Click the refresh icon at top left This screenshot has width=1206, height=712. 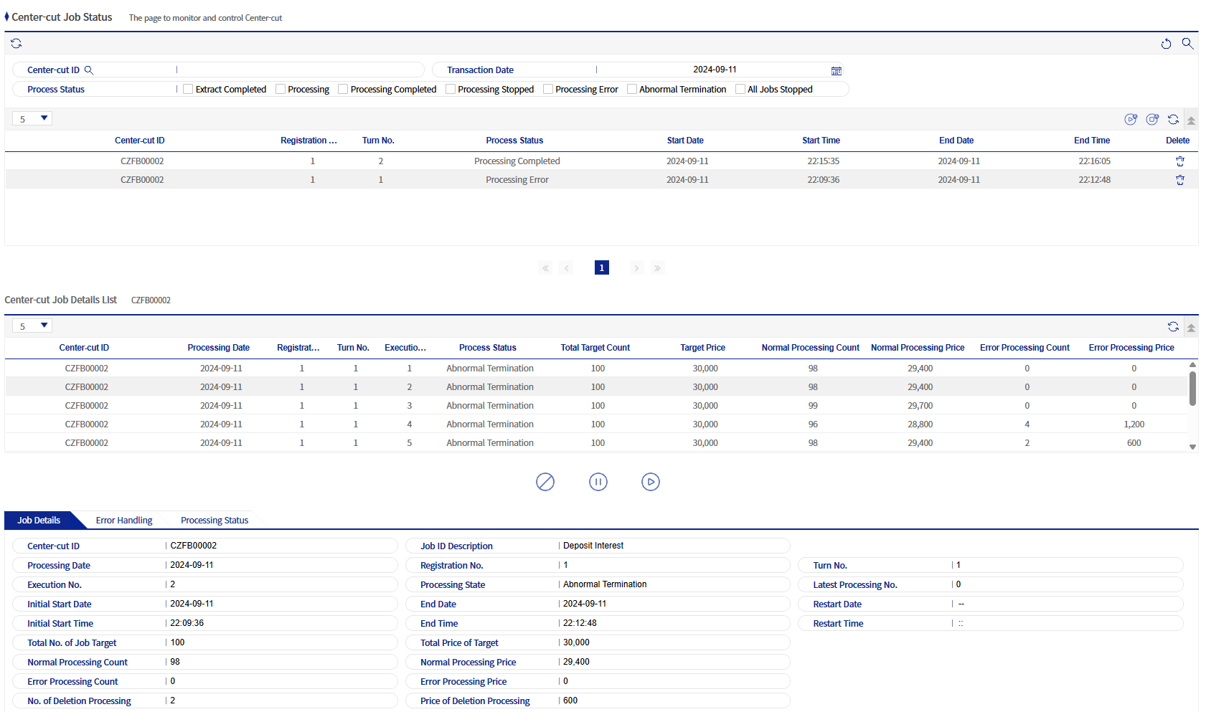[16, 44]
